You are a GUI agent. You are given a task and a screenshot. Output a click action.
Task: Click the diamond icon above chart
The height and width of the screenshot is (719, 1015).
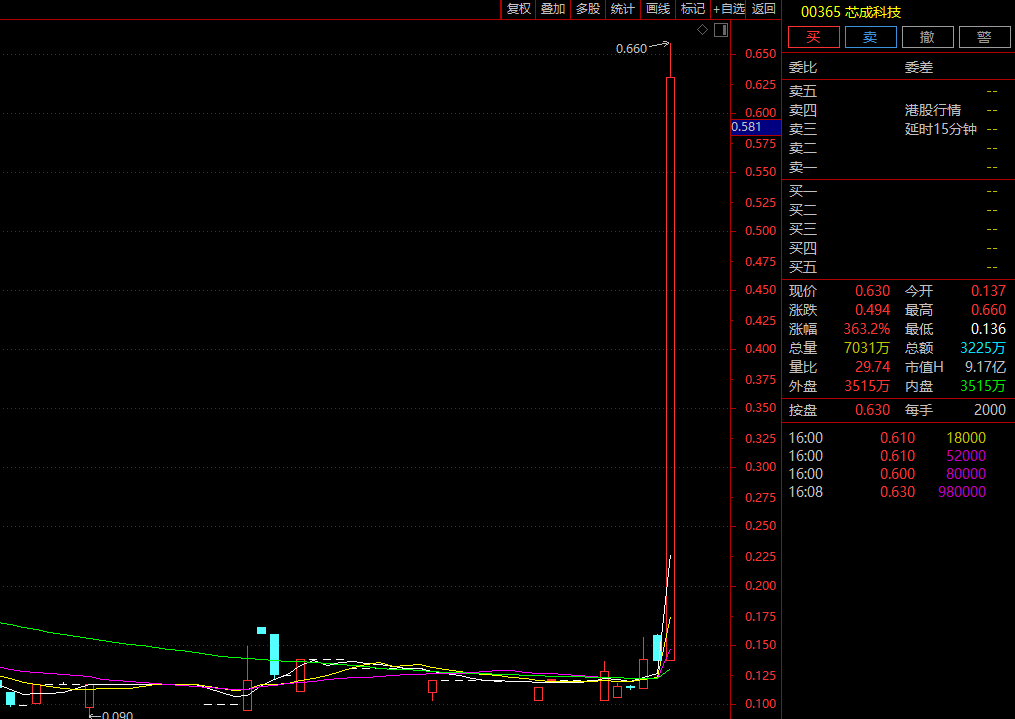702,30
